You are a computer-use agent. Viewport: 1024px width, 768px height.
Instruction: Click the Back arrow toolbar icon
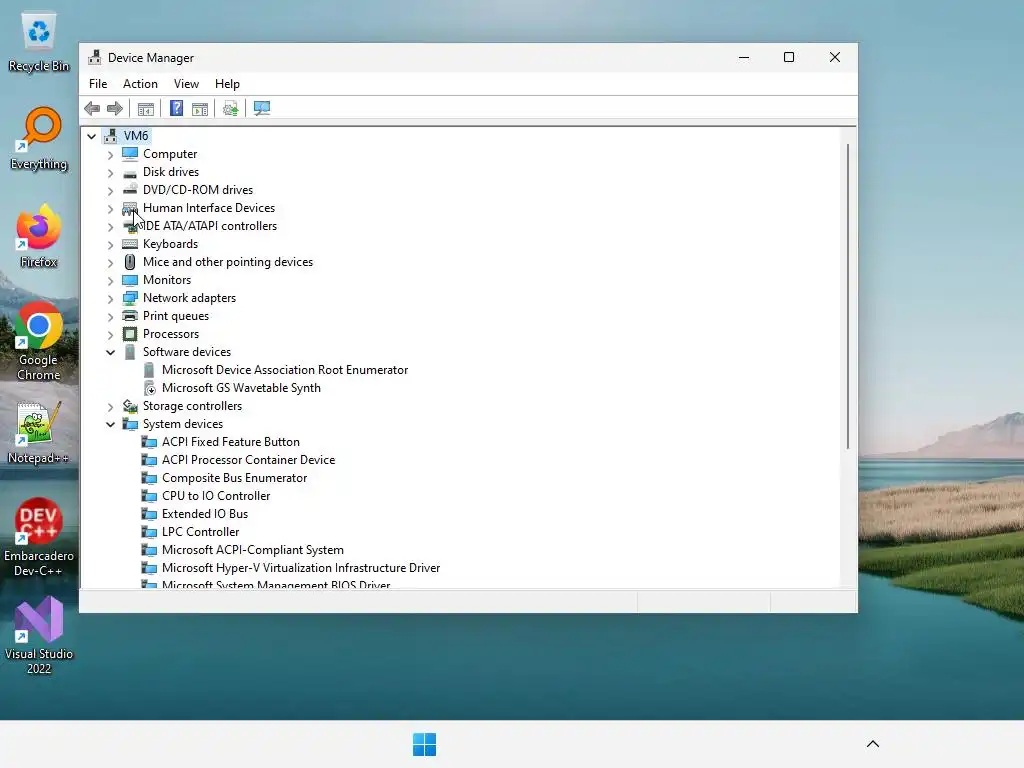[x=92, y=108]
